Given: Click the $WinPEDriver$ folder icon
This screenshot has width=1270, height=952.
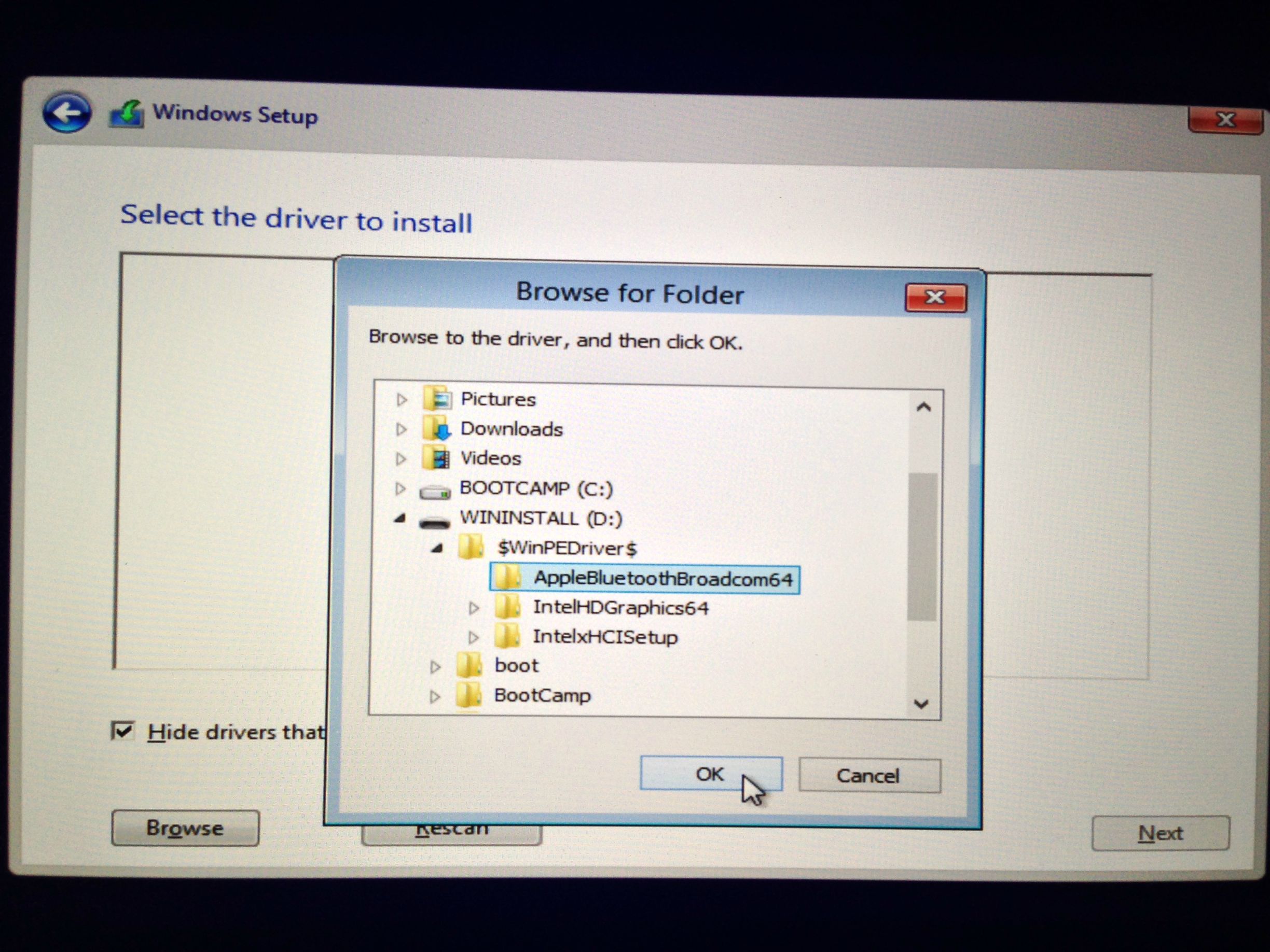Looking at the screenshot, I should click(471, 547).
